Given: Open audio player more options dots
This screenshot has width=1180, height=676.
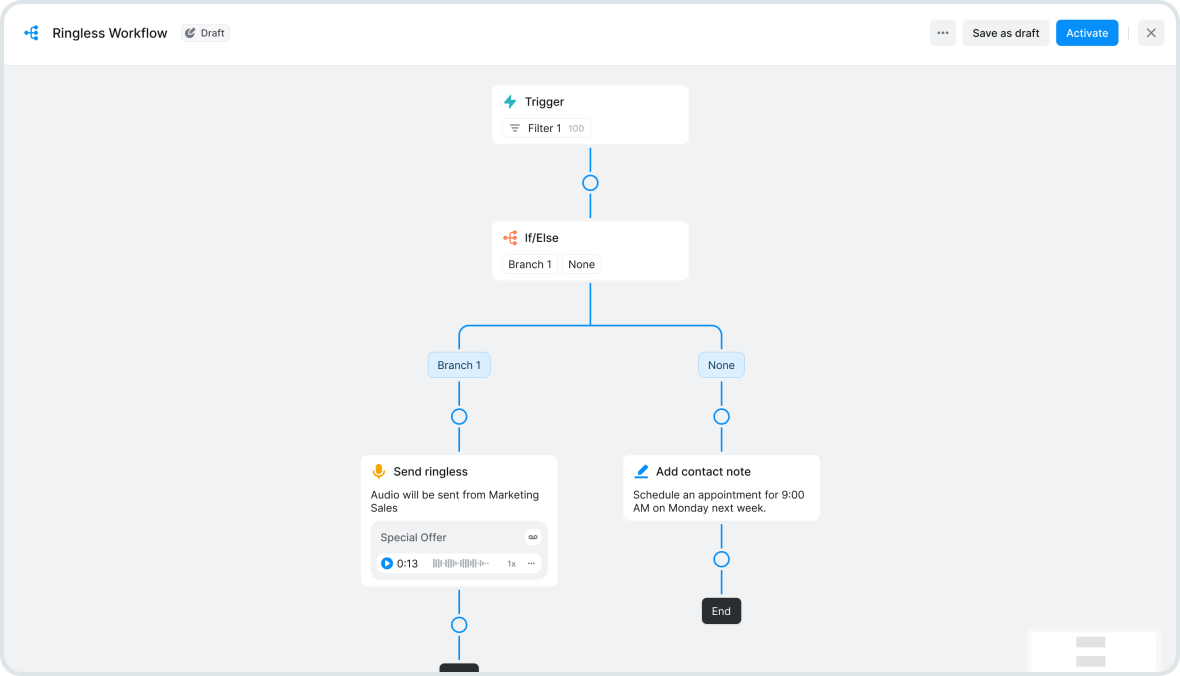Looking at the screenshot, I should pos(531,563).
